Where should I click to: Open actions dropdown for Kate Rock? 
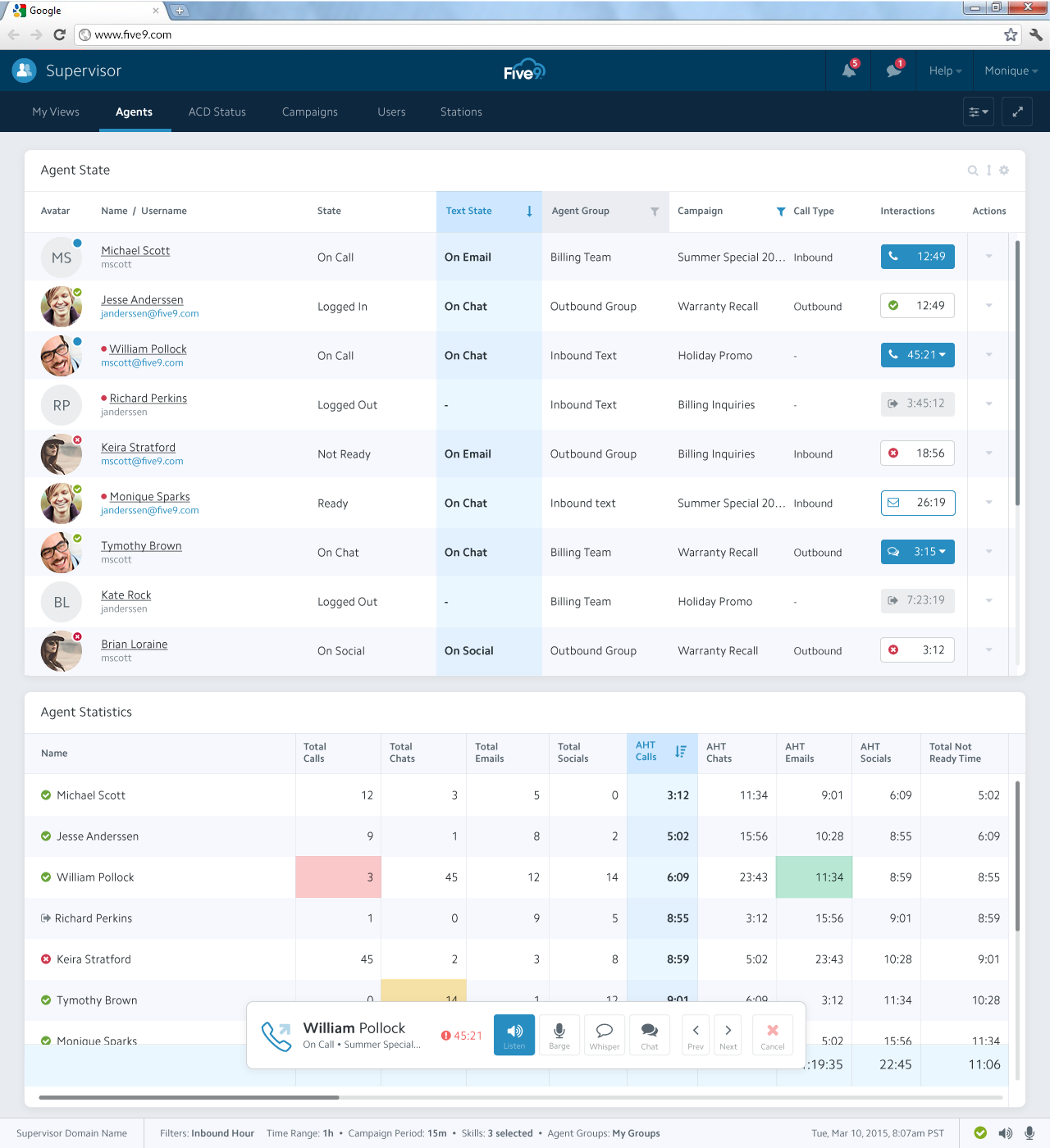tap(988, 601)
